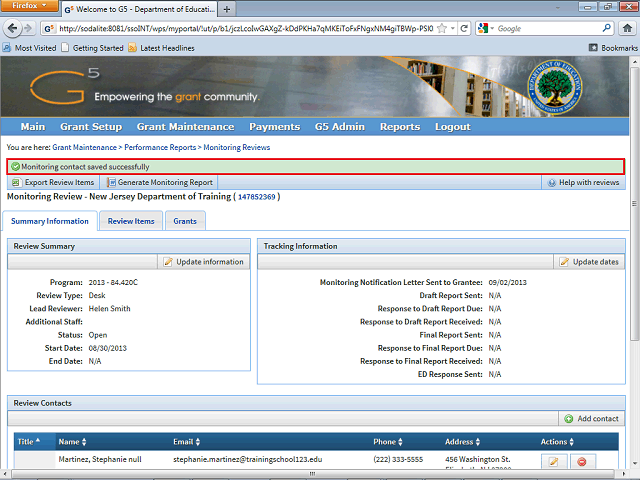Click the vertical page scrollbar thumb

click(x=634, y=204)
